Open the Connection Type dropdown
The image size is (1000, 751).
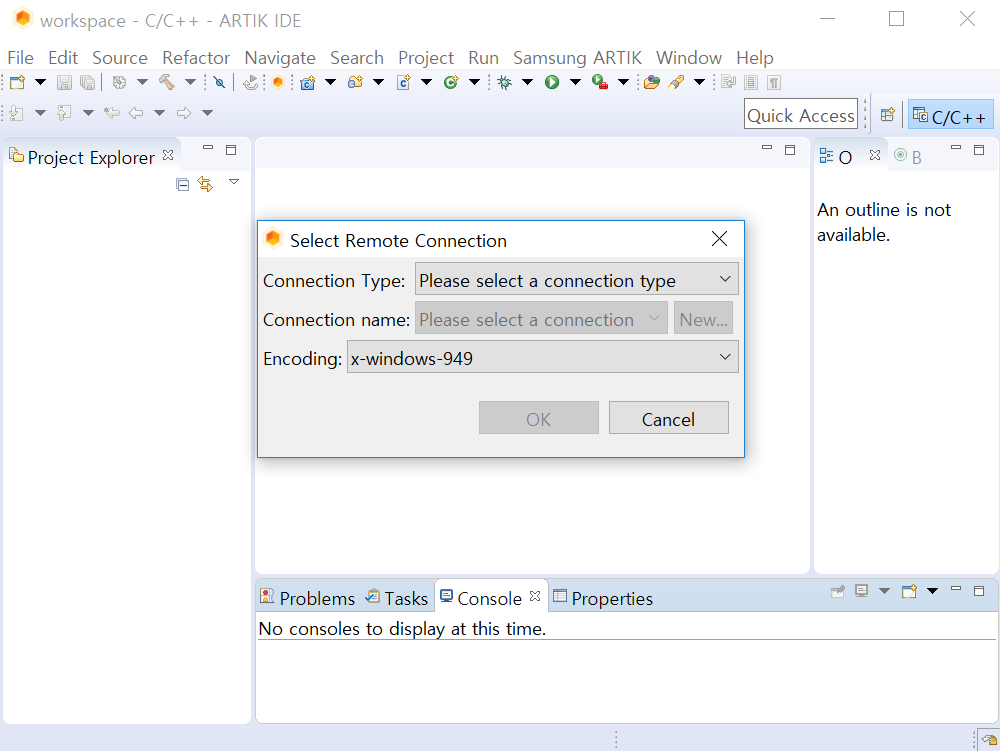[577, 279]
